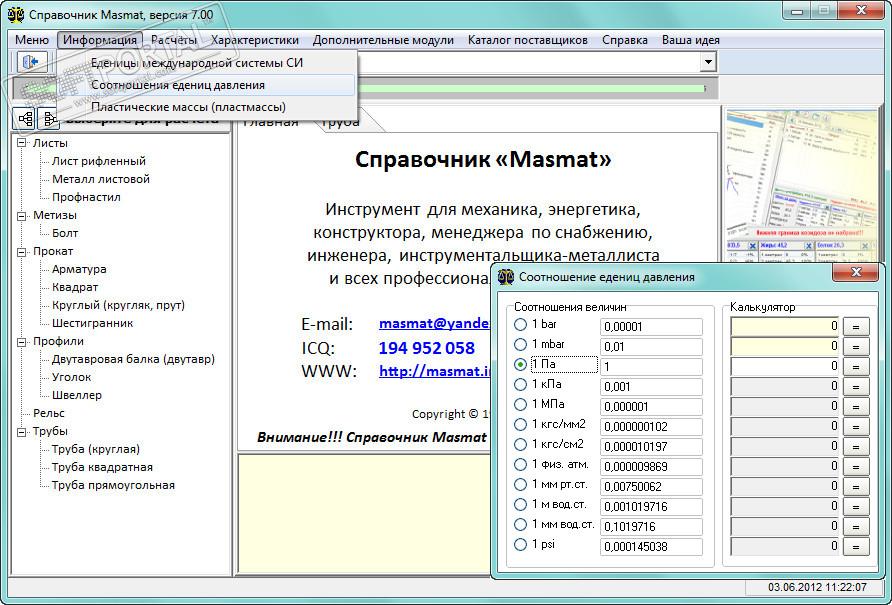Click the third calculator row equals button
This screenshot has width=892, height=605.
tap(856, 367)
